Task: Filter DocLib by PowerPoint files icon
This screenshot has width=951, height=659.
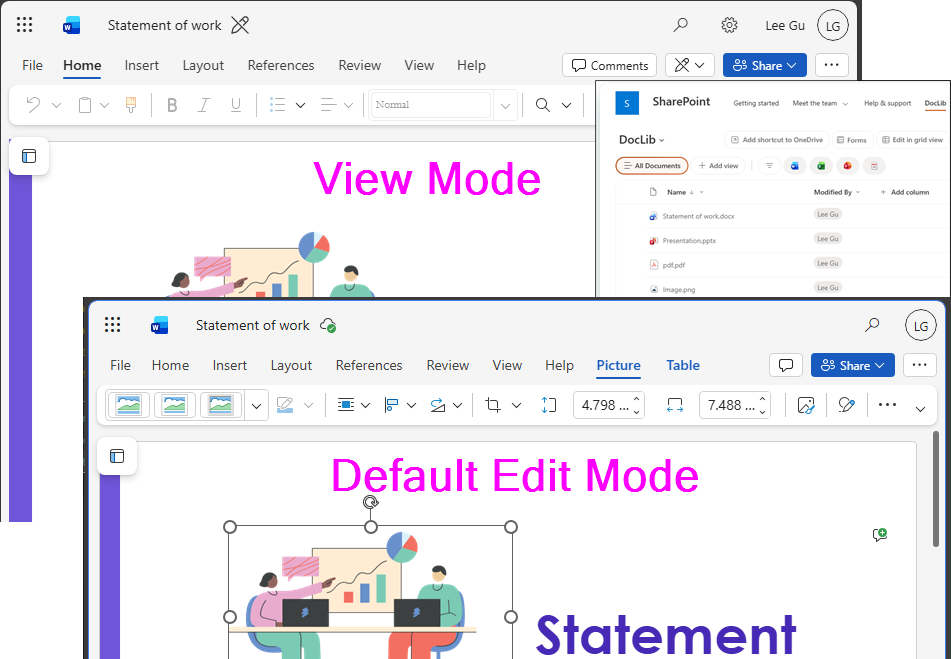Action: 847,166
